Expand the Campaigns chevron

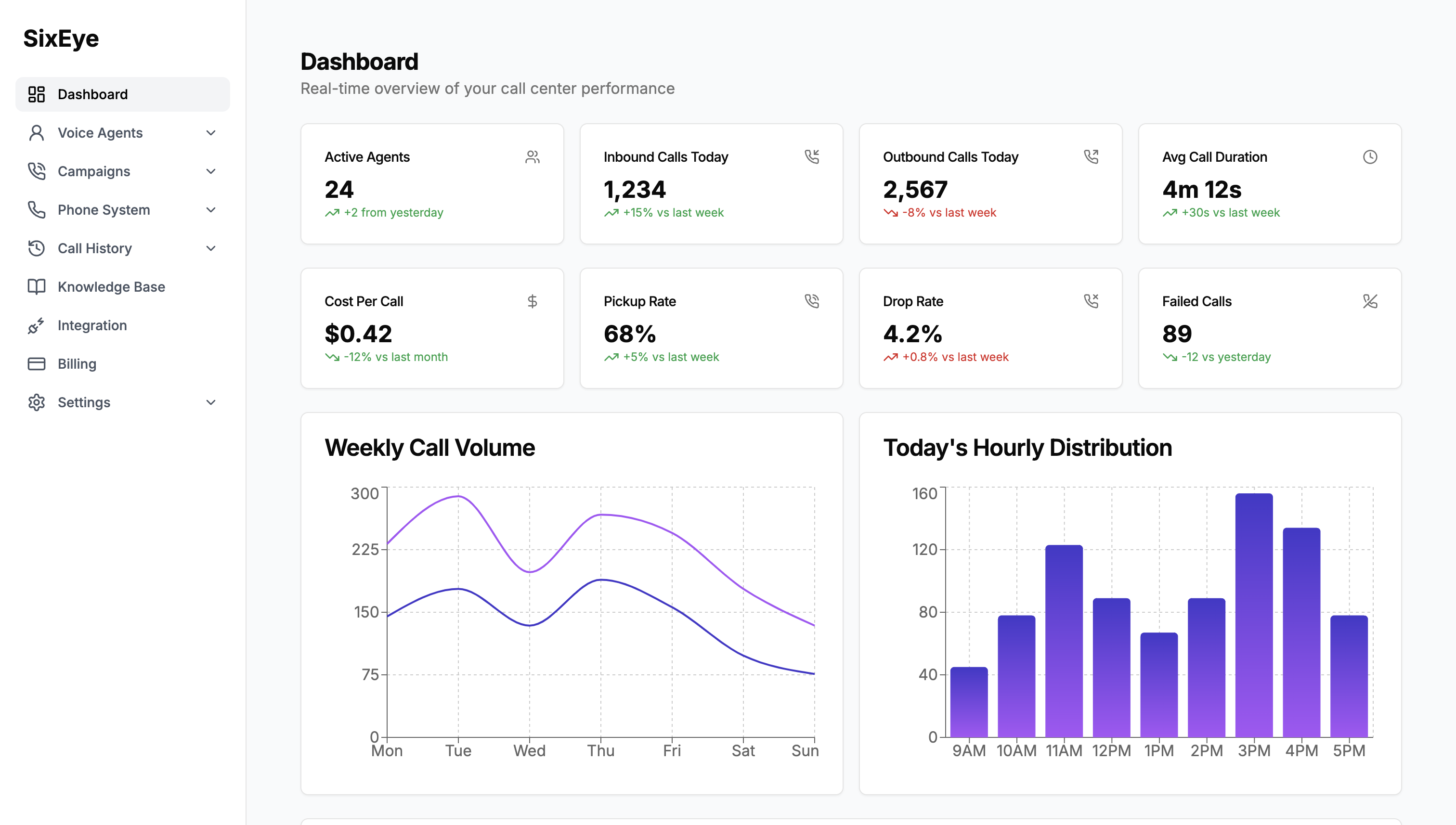point(211,172)
